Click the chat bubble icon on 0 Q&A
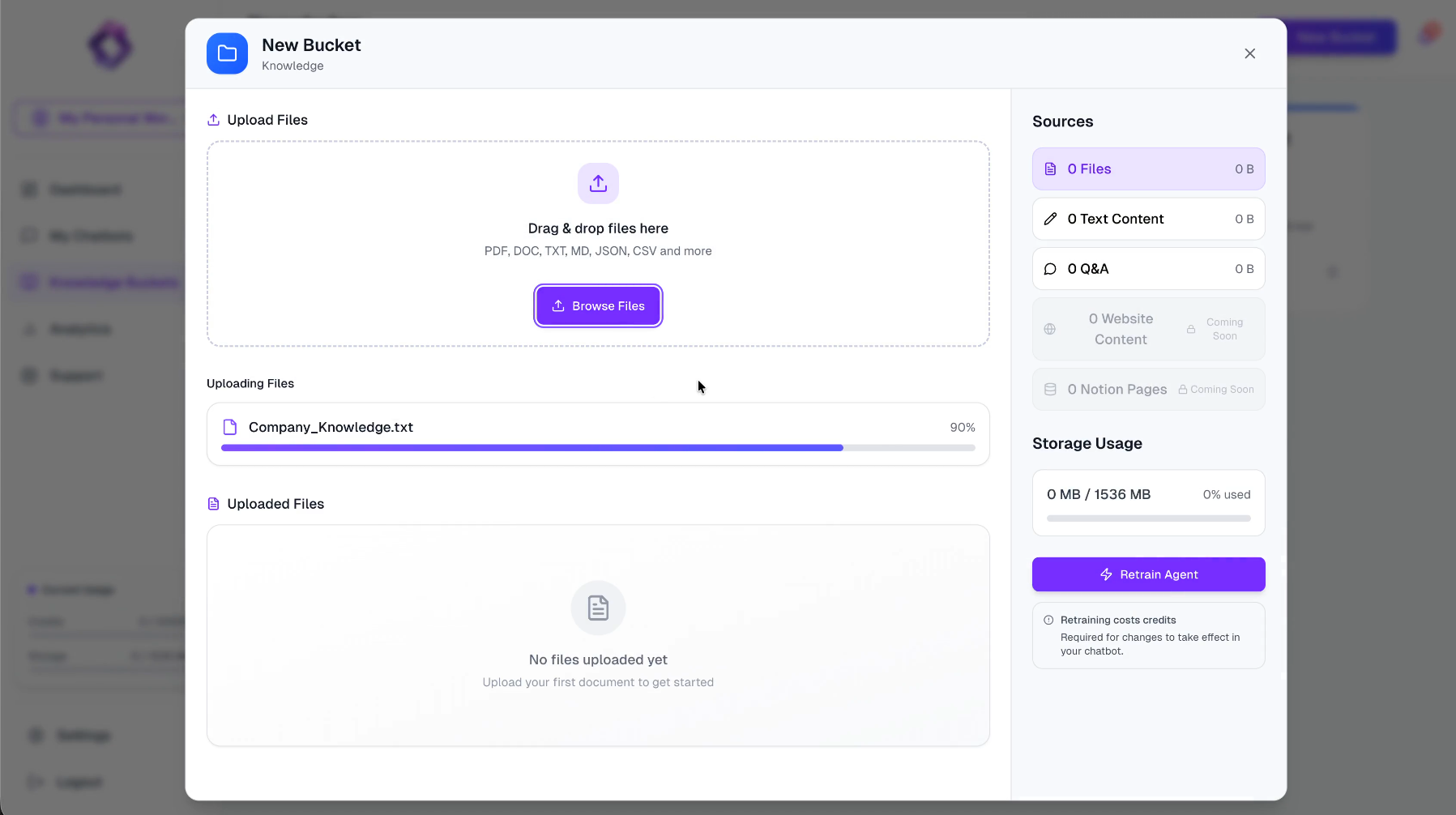The image size is (1456, 815). (1051, 268)
